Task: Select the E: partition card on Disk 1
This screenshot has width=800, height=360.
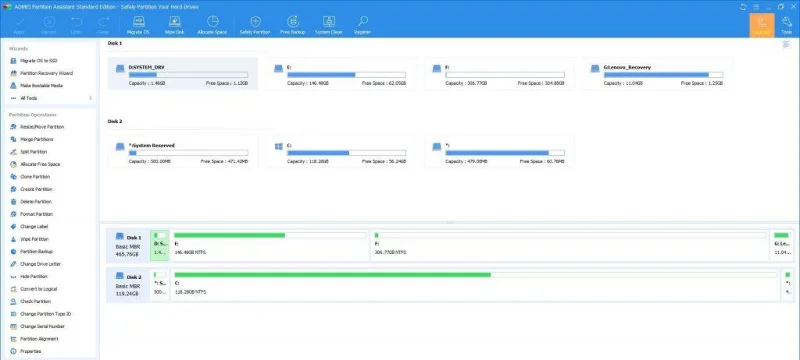Action: [x=341, y=73]
